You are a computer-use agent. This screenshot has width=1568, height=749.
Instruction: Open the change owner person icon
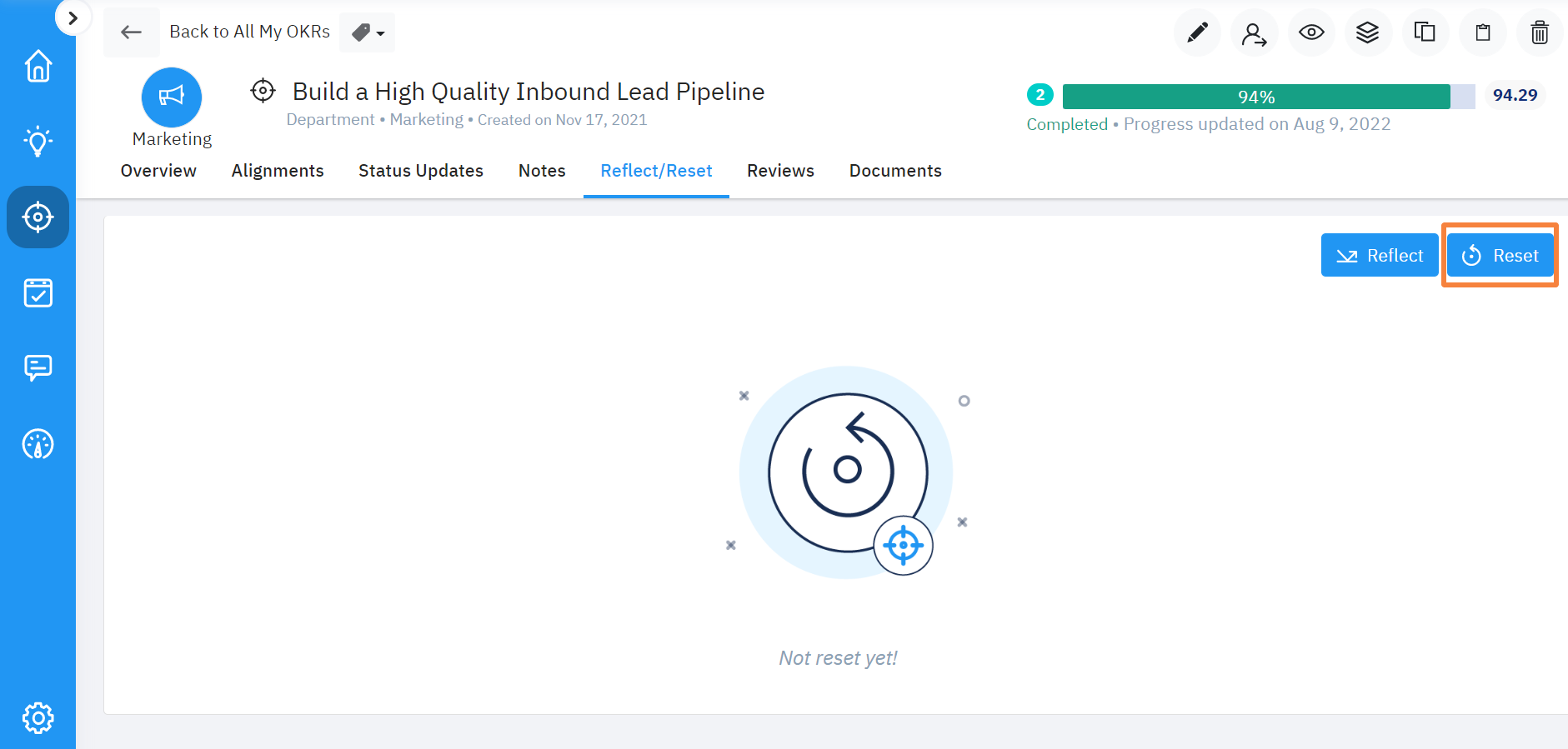tap(1254, 33)
